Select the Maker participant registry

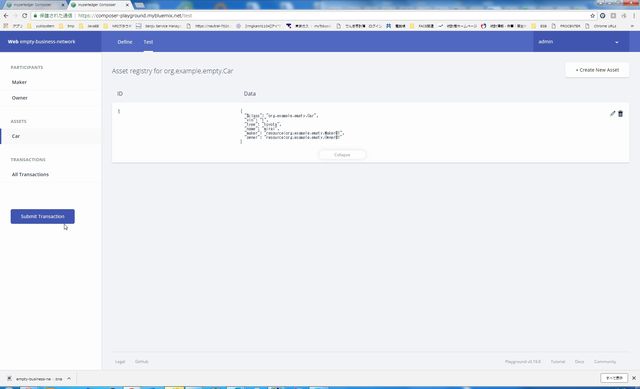click(19, 82)
